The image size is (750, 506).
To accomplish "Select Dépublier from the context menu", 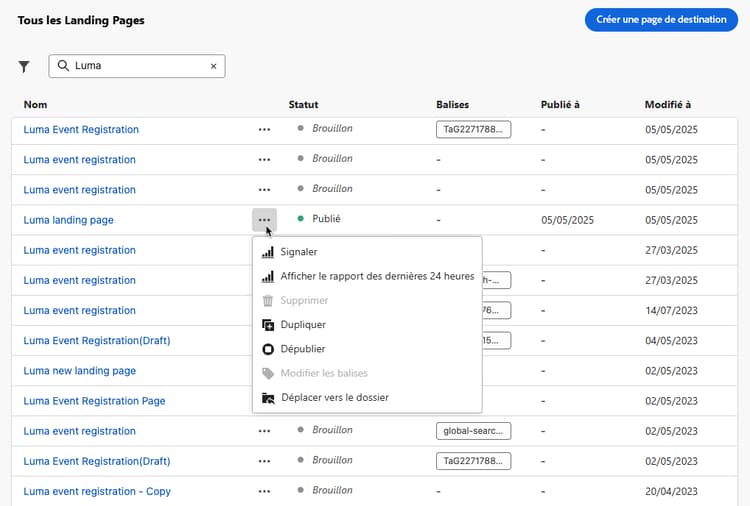I will coord(302,349).
